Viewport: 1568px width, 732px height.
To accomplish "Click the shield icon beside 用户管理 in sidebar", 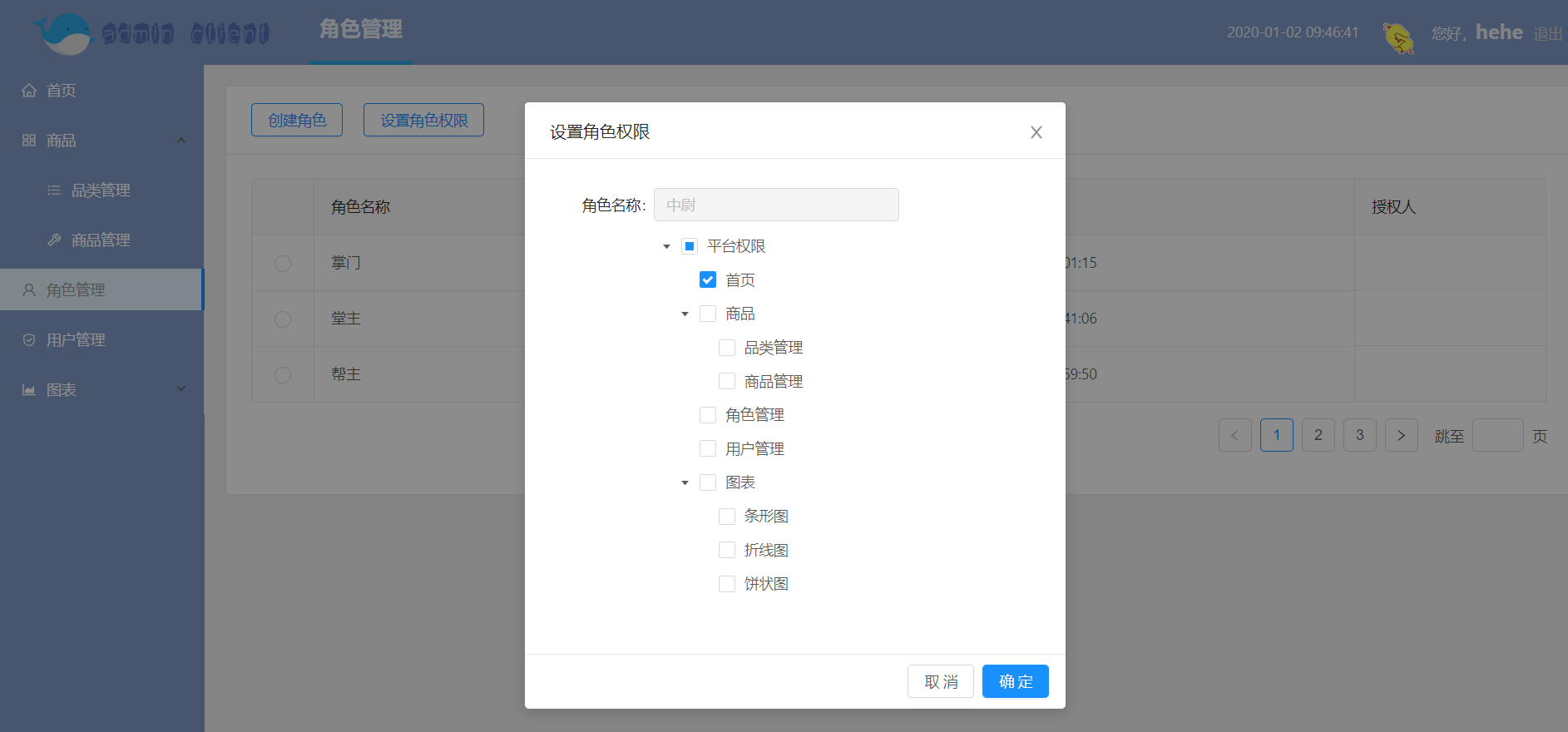I will (x=29, y=339).
